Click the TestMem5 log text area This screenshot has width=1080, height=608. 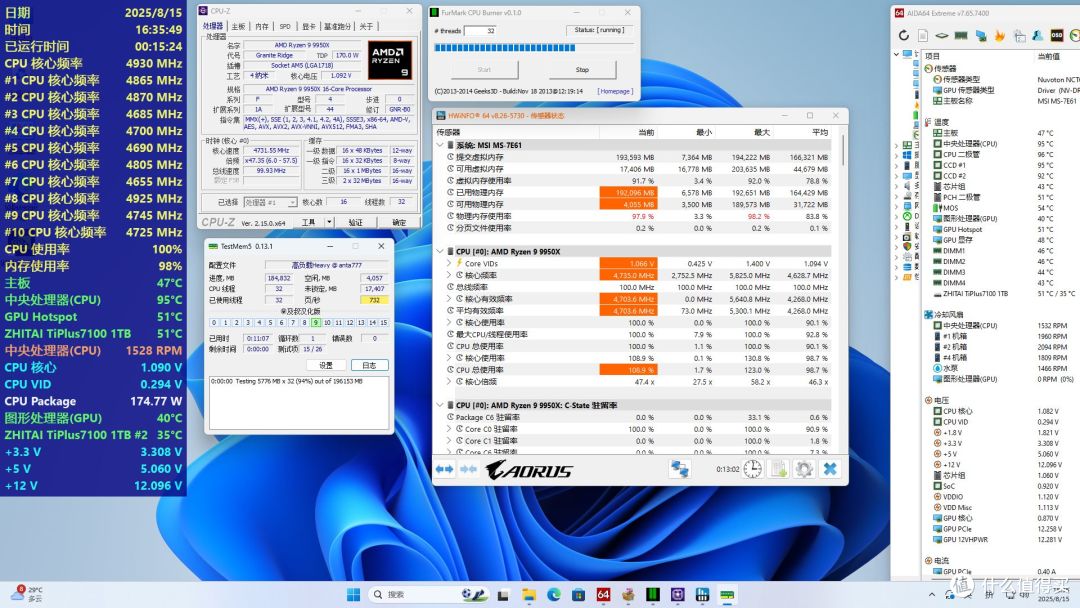299,402
